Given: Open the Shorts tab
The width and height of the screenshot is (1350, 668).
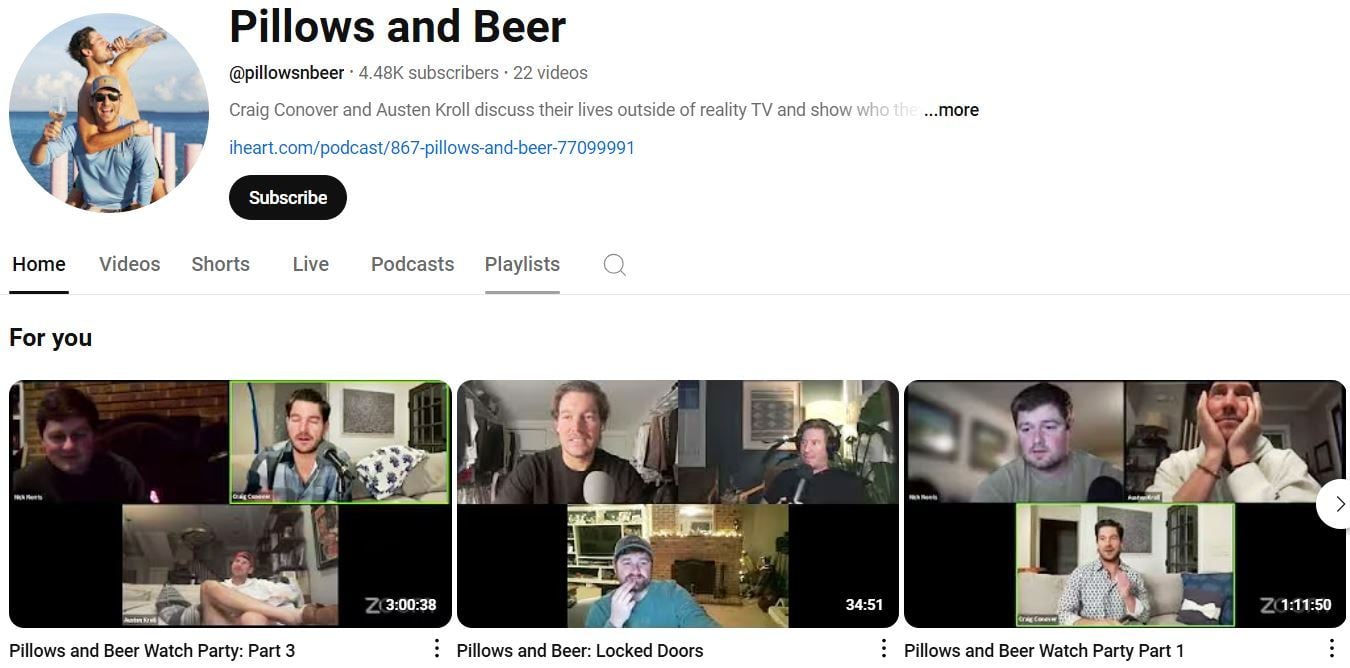Looking at the screenshot, I should (220, 264).
